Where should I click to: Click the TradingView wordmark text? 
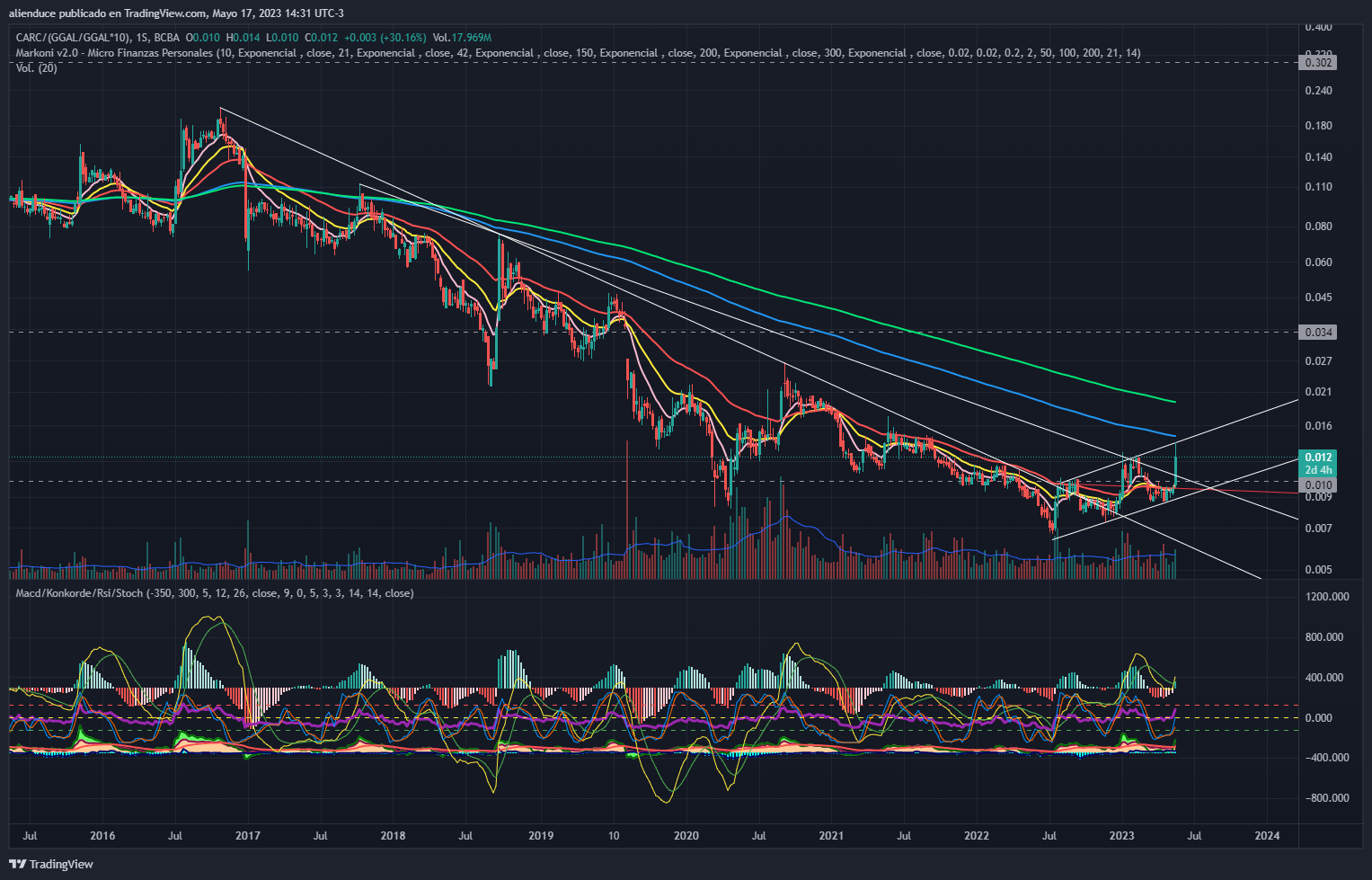61,864
